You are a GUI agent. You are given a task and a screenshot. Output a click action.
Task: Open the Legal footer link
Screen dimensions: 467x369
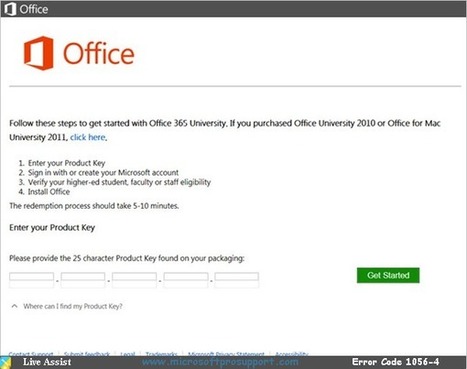click(x=128, y=354)
